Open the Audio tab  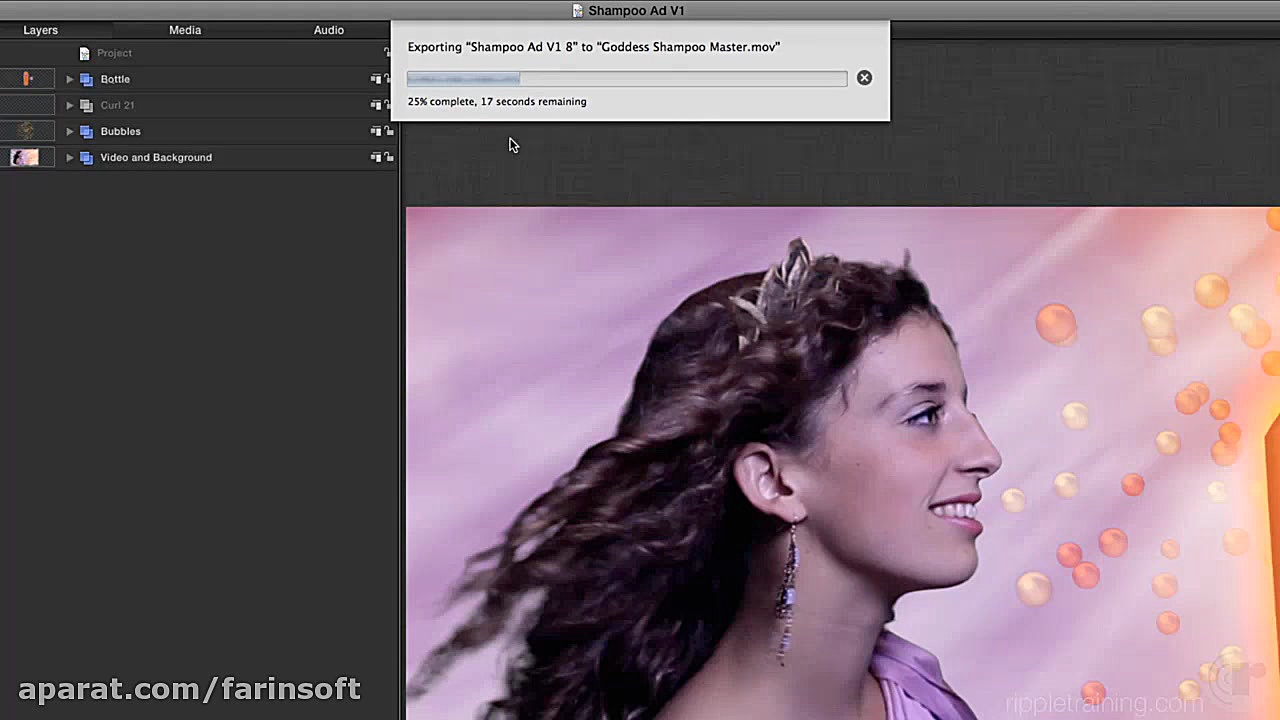click(x=329, y=30)
